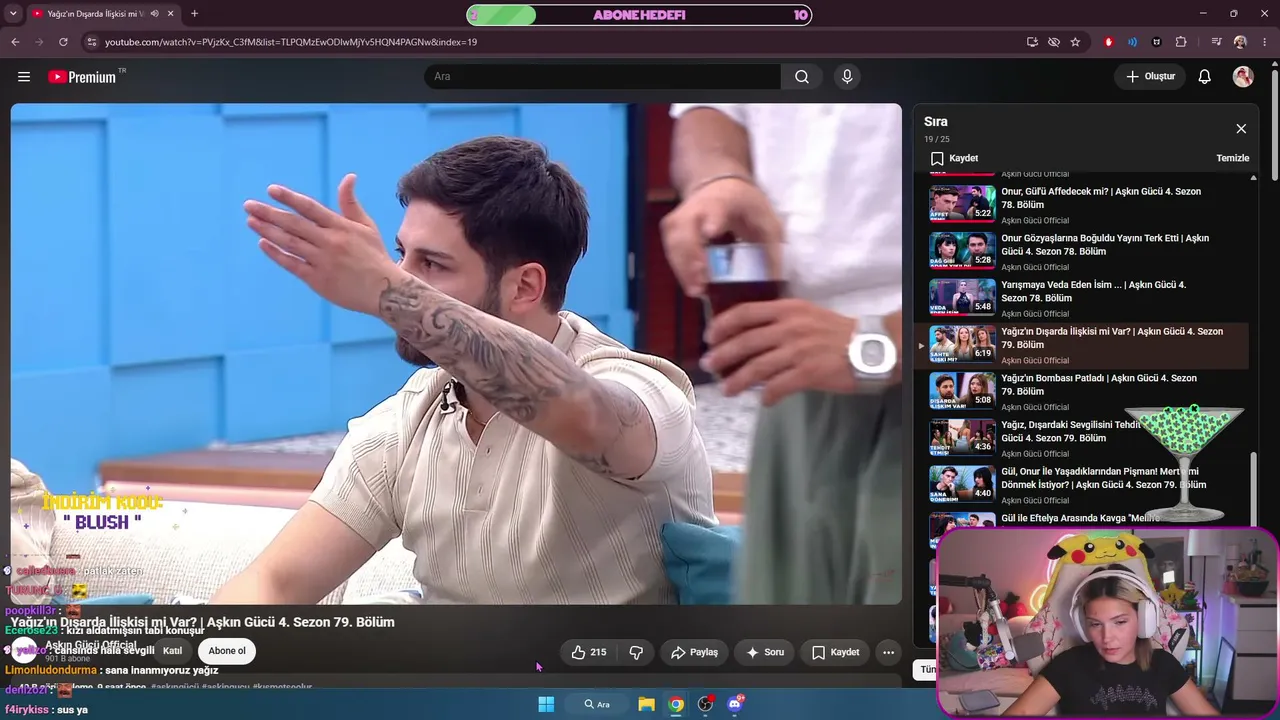This screenshot has height=720, width=1280.
Task: Click the Abone ol subscribe button
Action: (x=227, y=651)
